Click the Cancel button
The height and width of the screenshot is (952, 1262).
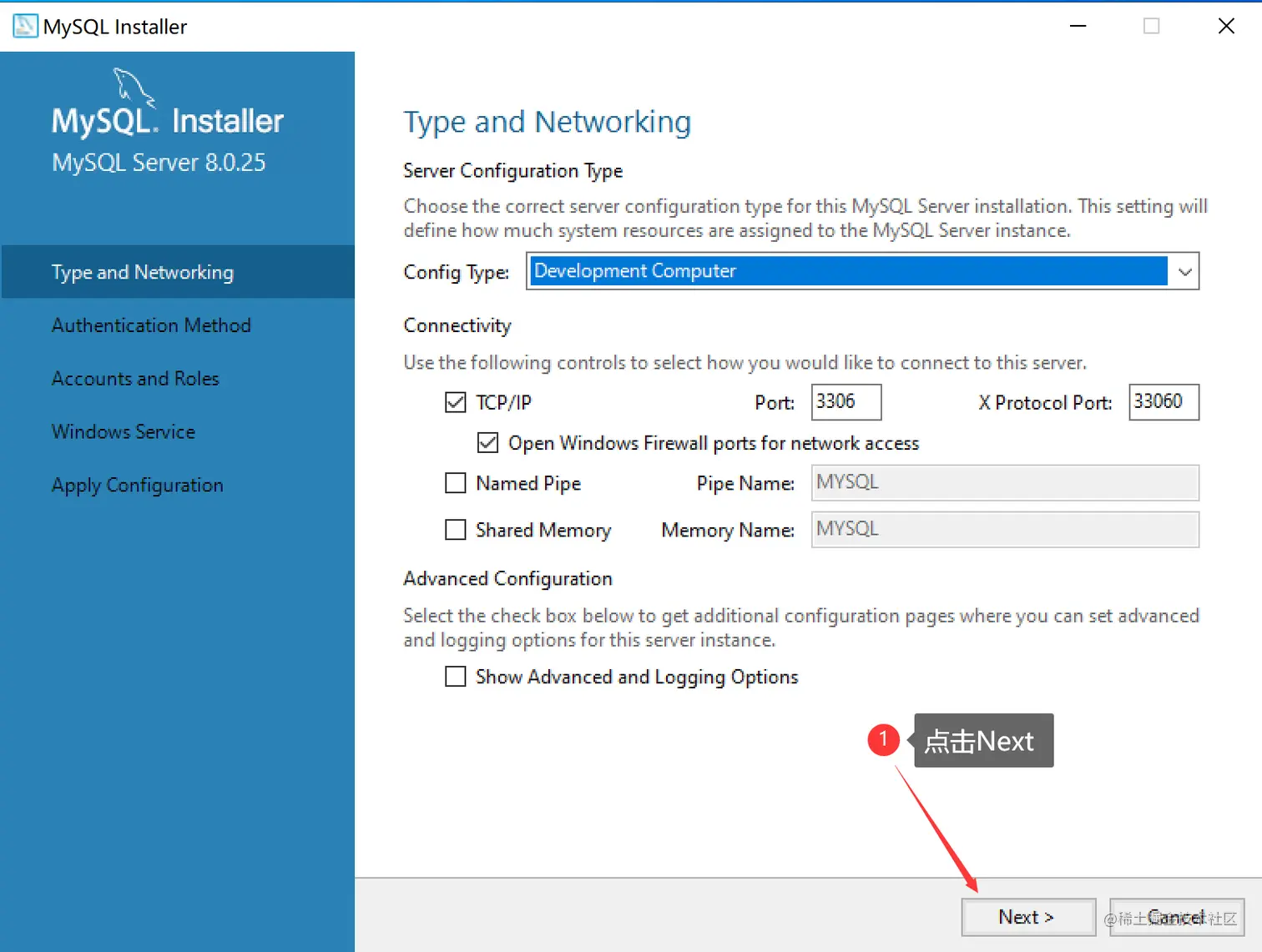click(1177, 917)
